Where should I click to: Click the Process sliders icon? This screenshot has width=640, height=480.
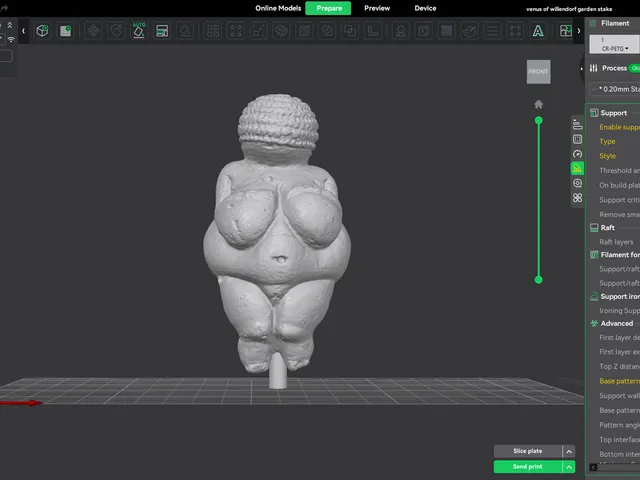[593, 68]
